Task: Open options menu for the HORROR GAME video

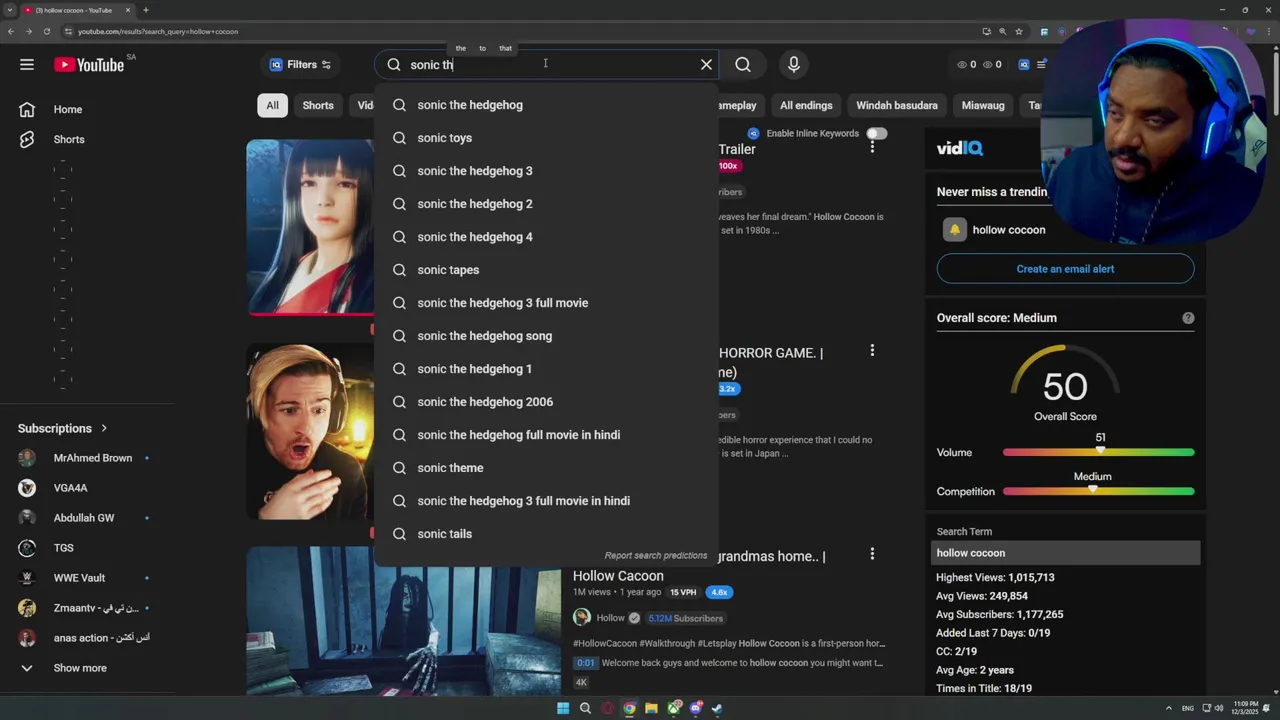Action: (x=872, y=350)
